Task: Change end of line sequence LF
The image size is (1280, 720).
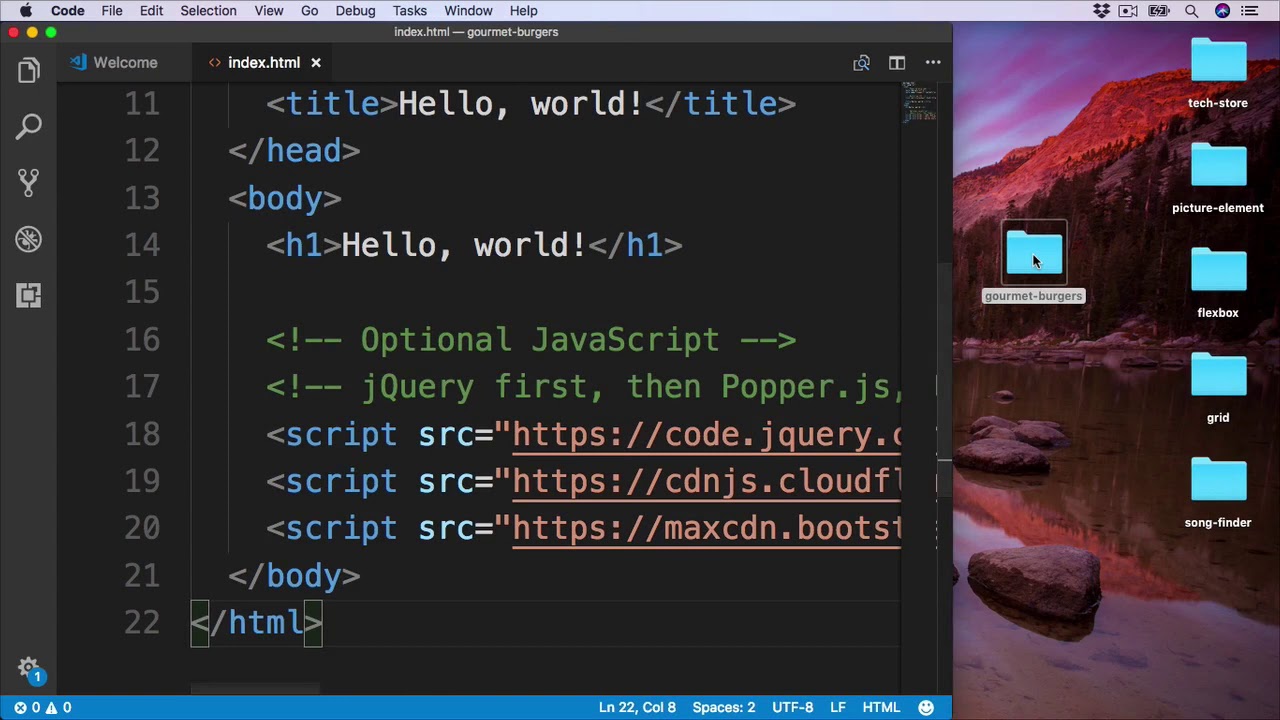Action: click(838, 707)
